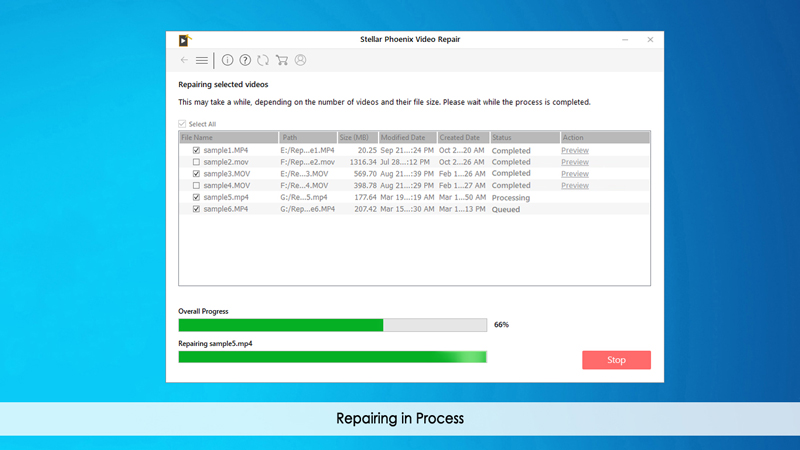Open Preview link for sample4.MOV
Screen dimensions: 800x450
tap(575, 186)
